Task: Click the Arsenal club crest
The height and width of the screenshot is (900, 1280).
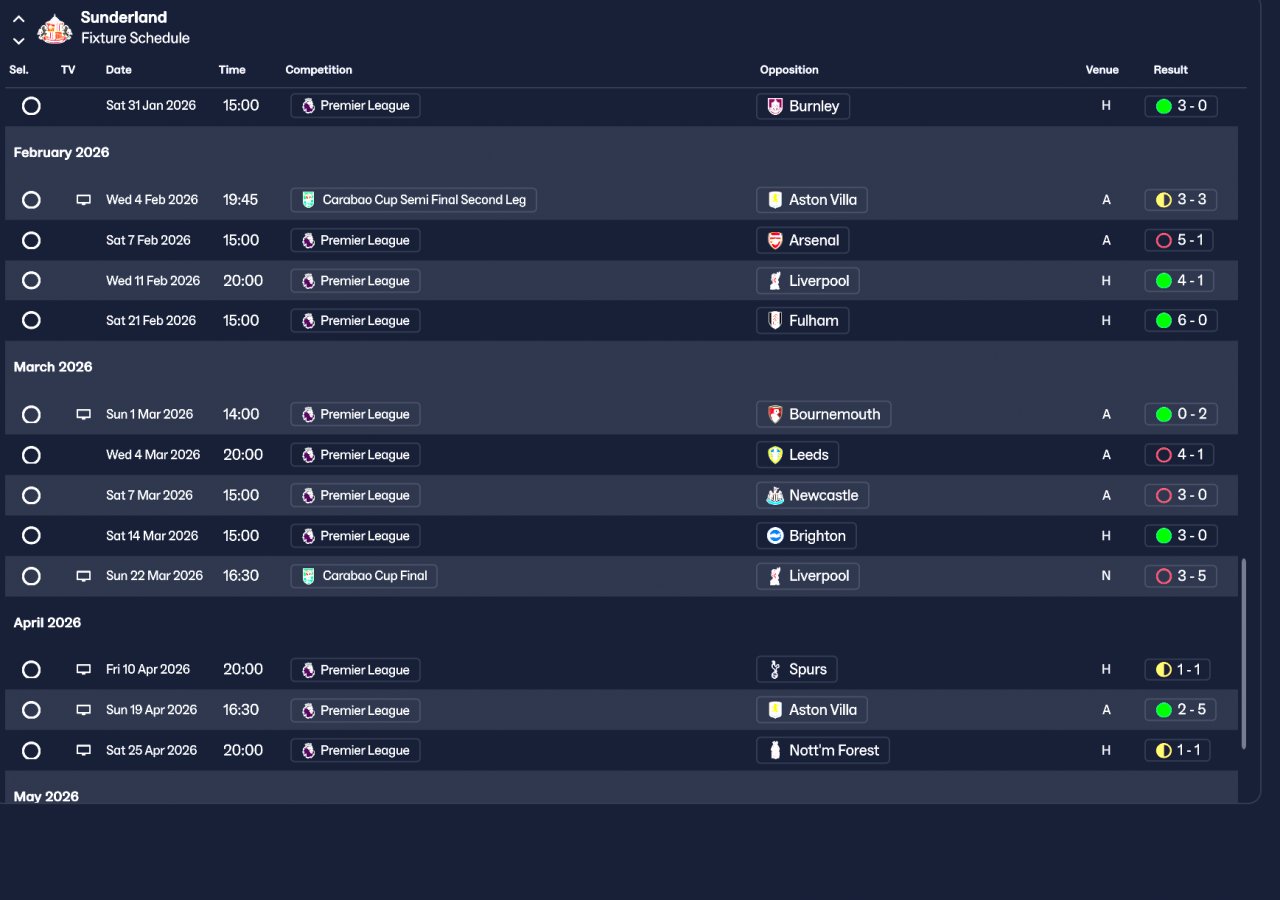Action: 774,240
